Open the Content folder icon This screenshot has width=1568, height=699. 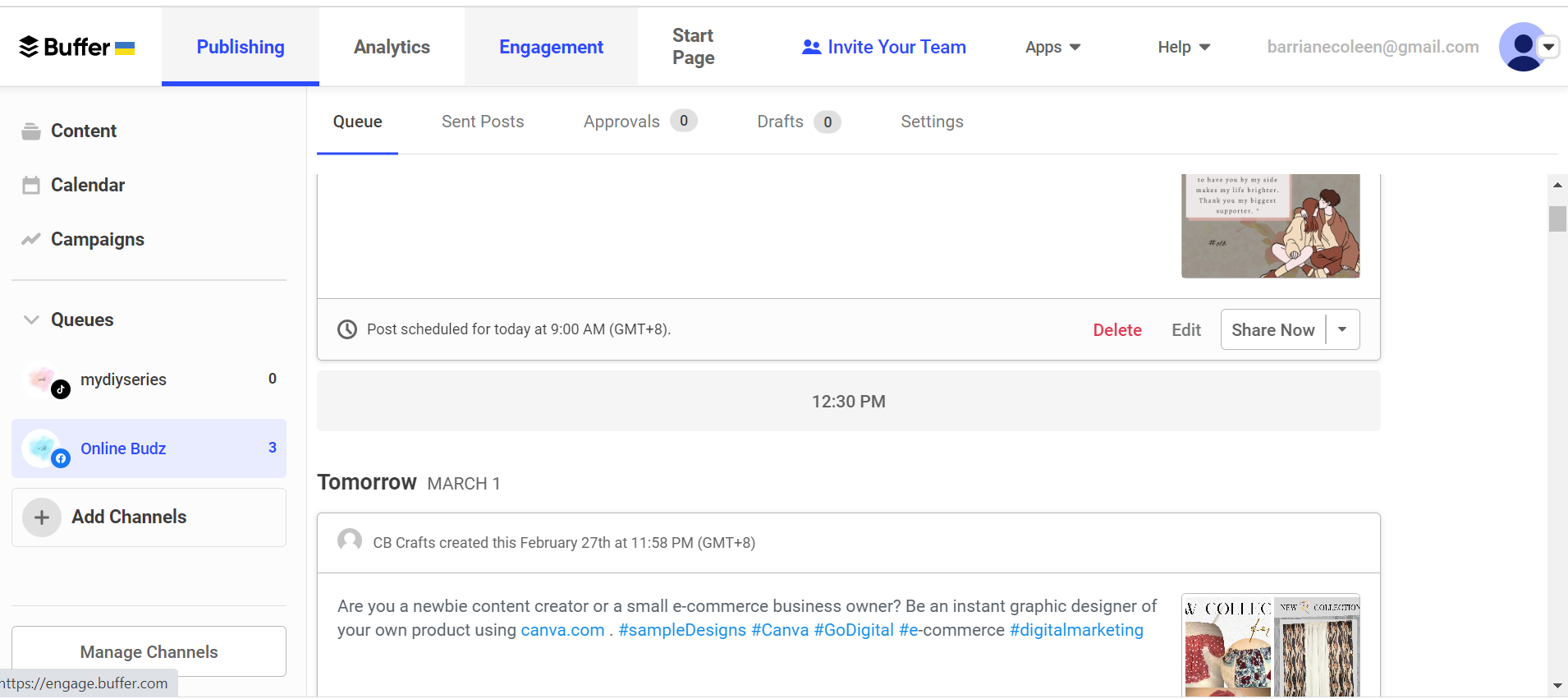tap(31, 131)
